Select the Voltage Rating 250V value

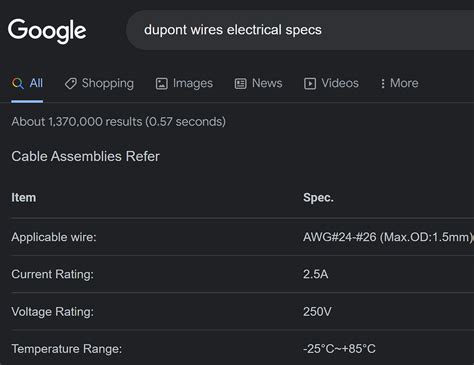[317, 312]
